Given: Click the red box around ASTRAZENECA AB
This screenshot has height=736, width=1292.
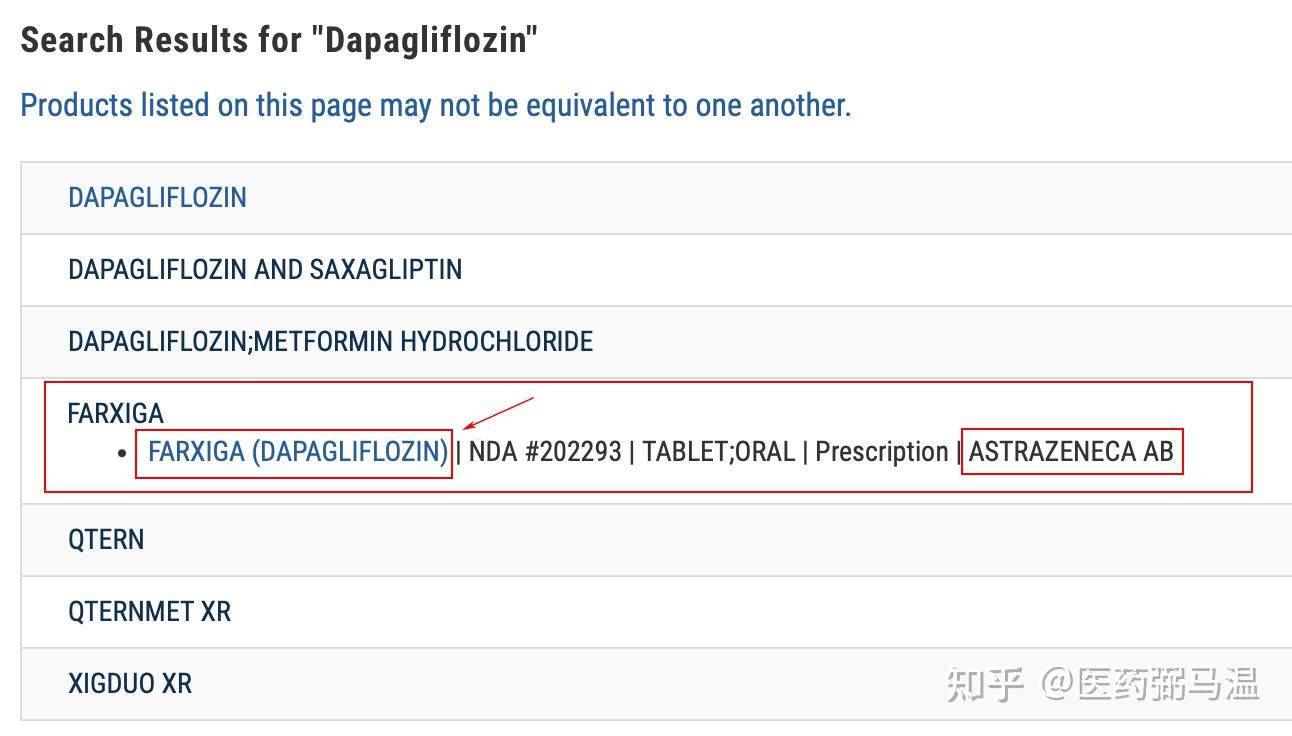Looking at the screenshot, I should [x=1071, y=431].
